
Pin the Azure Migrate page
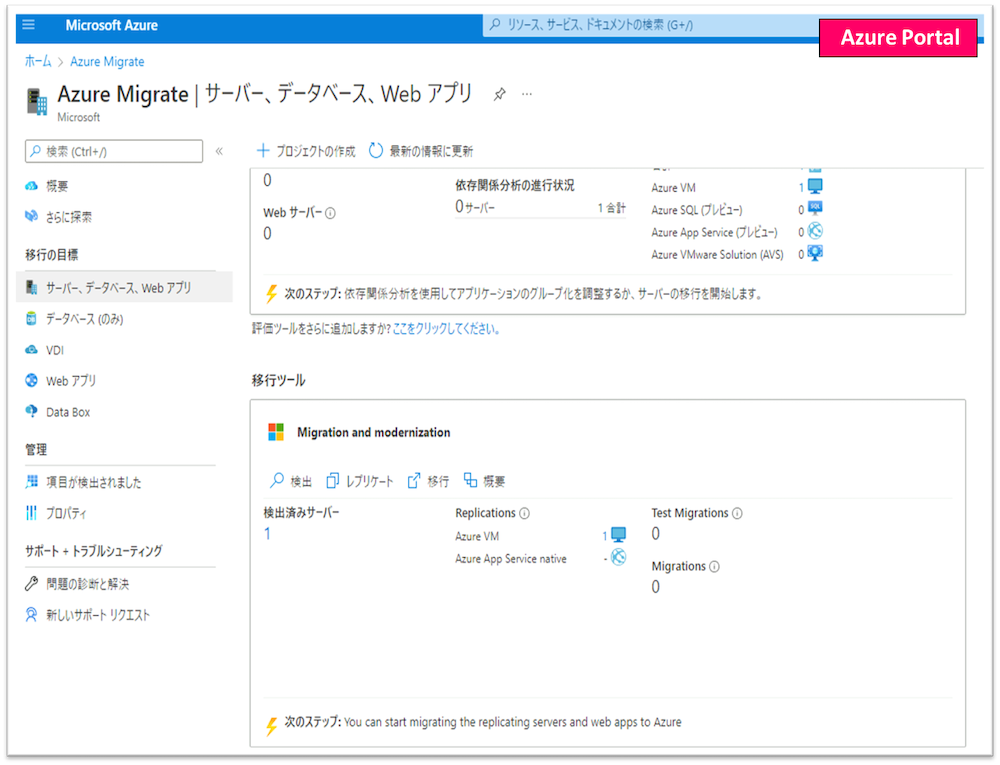click(499, 94)
